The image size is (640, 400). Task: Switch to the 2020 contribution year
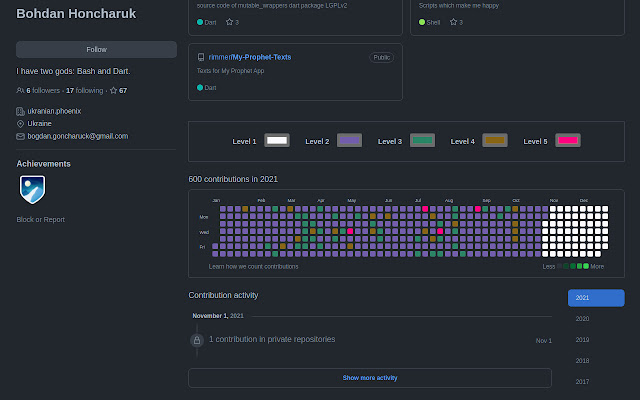tap(582, 319)
